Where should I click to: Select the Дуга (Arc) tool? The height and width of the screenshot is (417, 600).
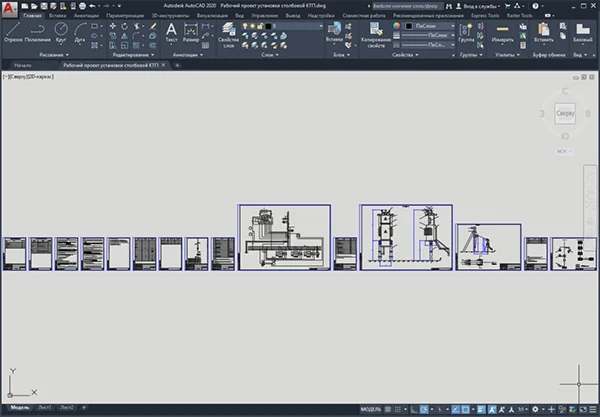[80, 32]
